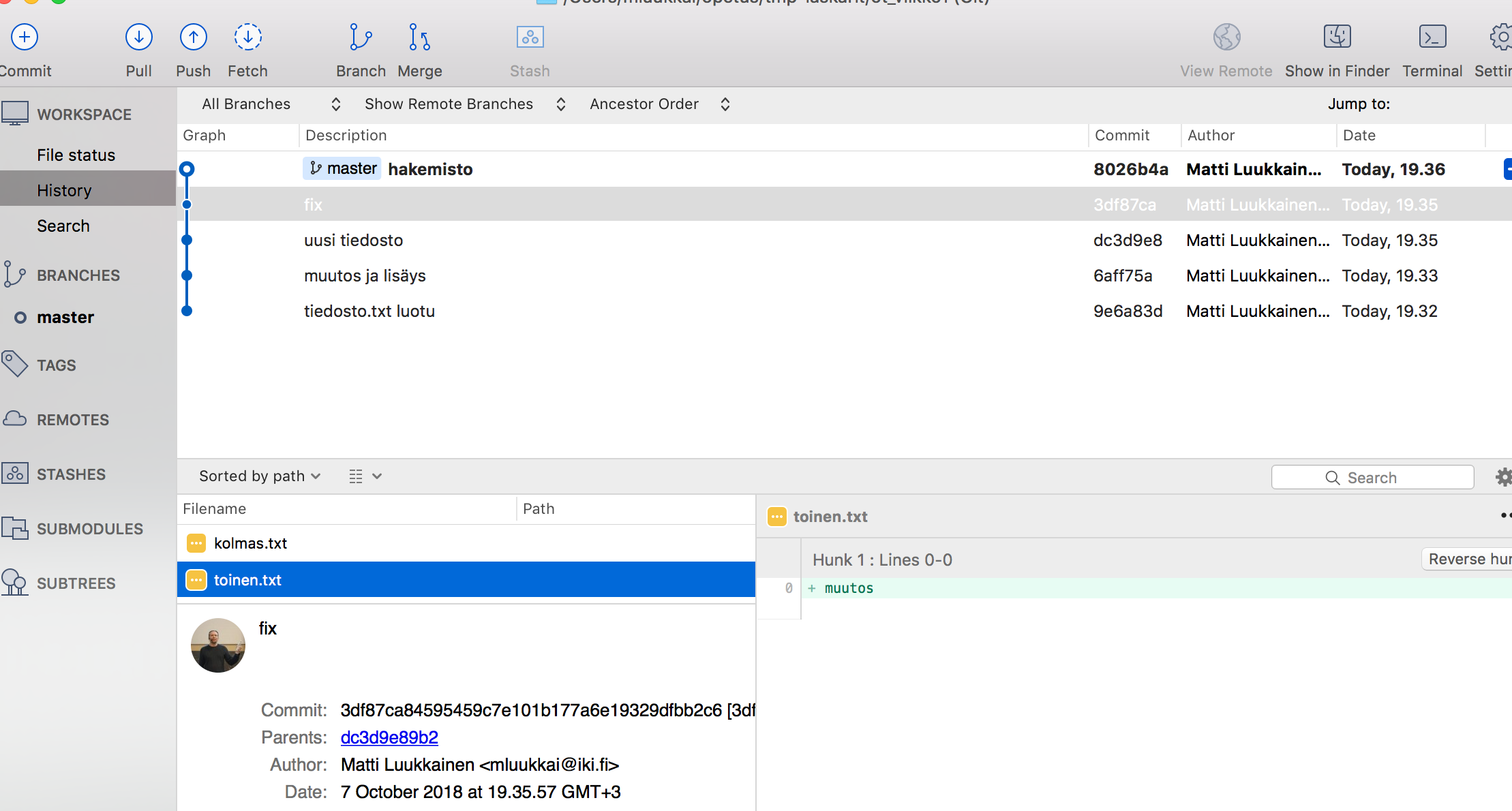
Task: Expand the Sorted by path menu
Action: point(260,476)
